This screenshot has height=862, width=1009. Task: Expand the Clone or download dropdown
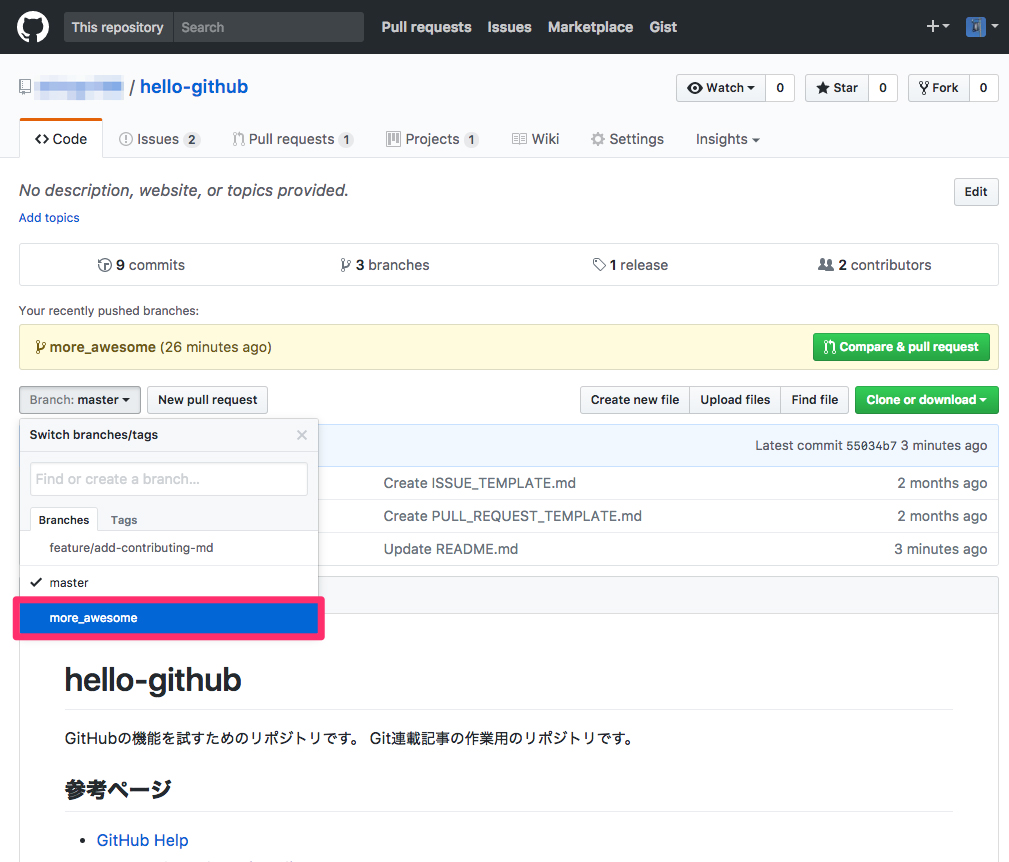click(926, 399)
